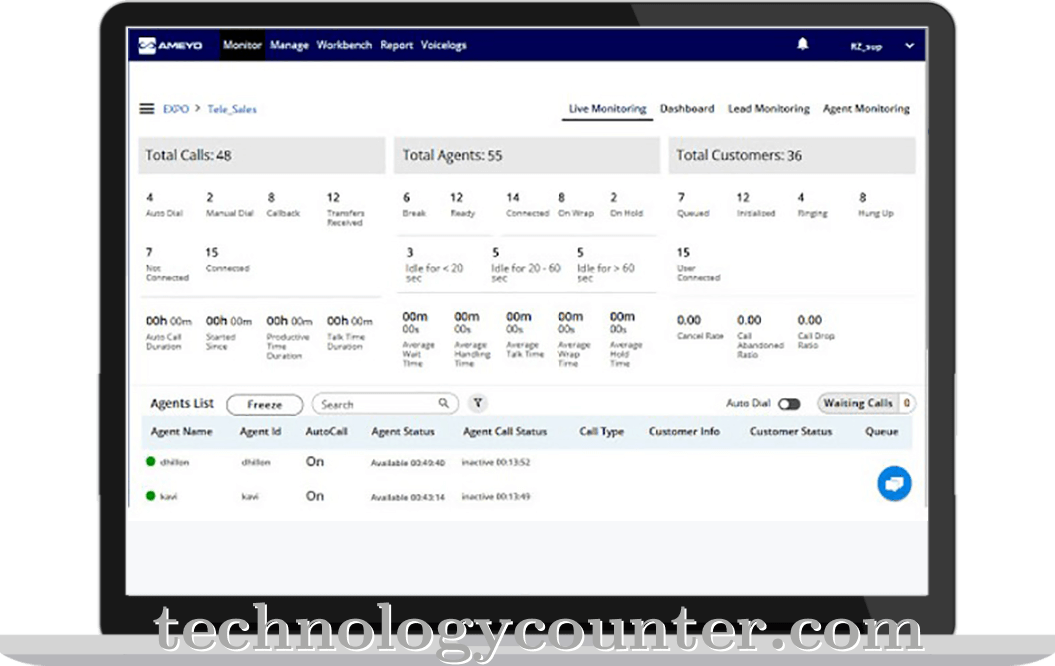Viewport: 1055px width, 666px height.
Task: Click the Transfers Received statistic
Action: coord(345,209)
